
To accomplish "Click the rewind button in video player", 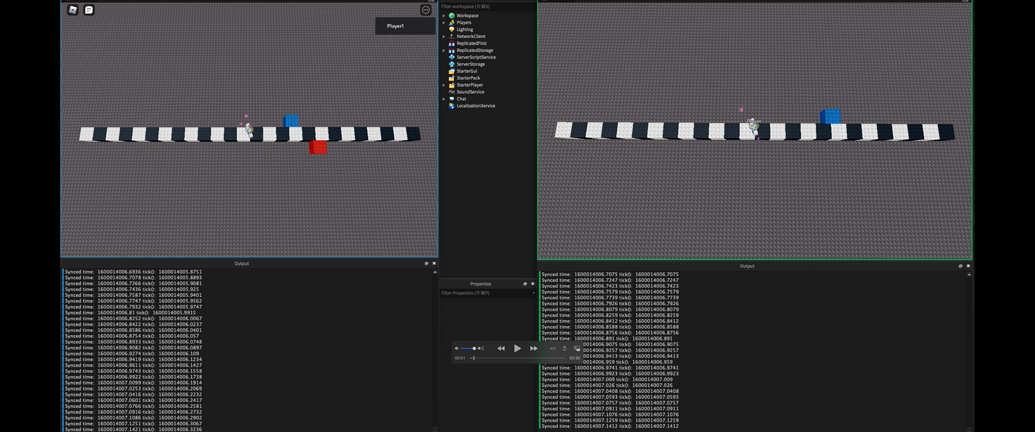I will [x=501, y=348].
